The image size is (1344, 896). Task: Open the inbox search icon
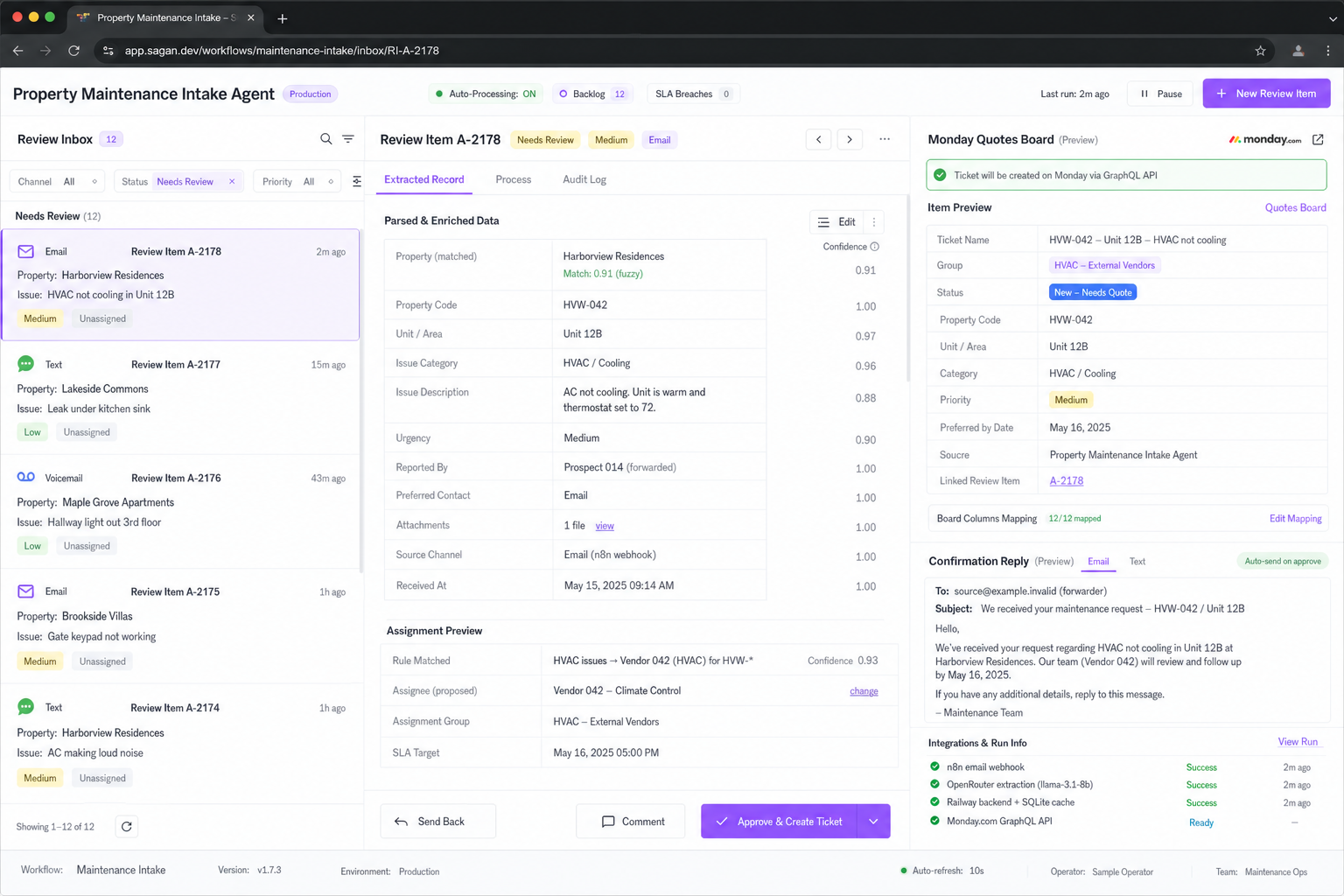coord(325,139)
